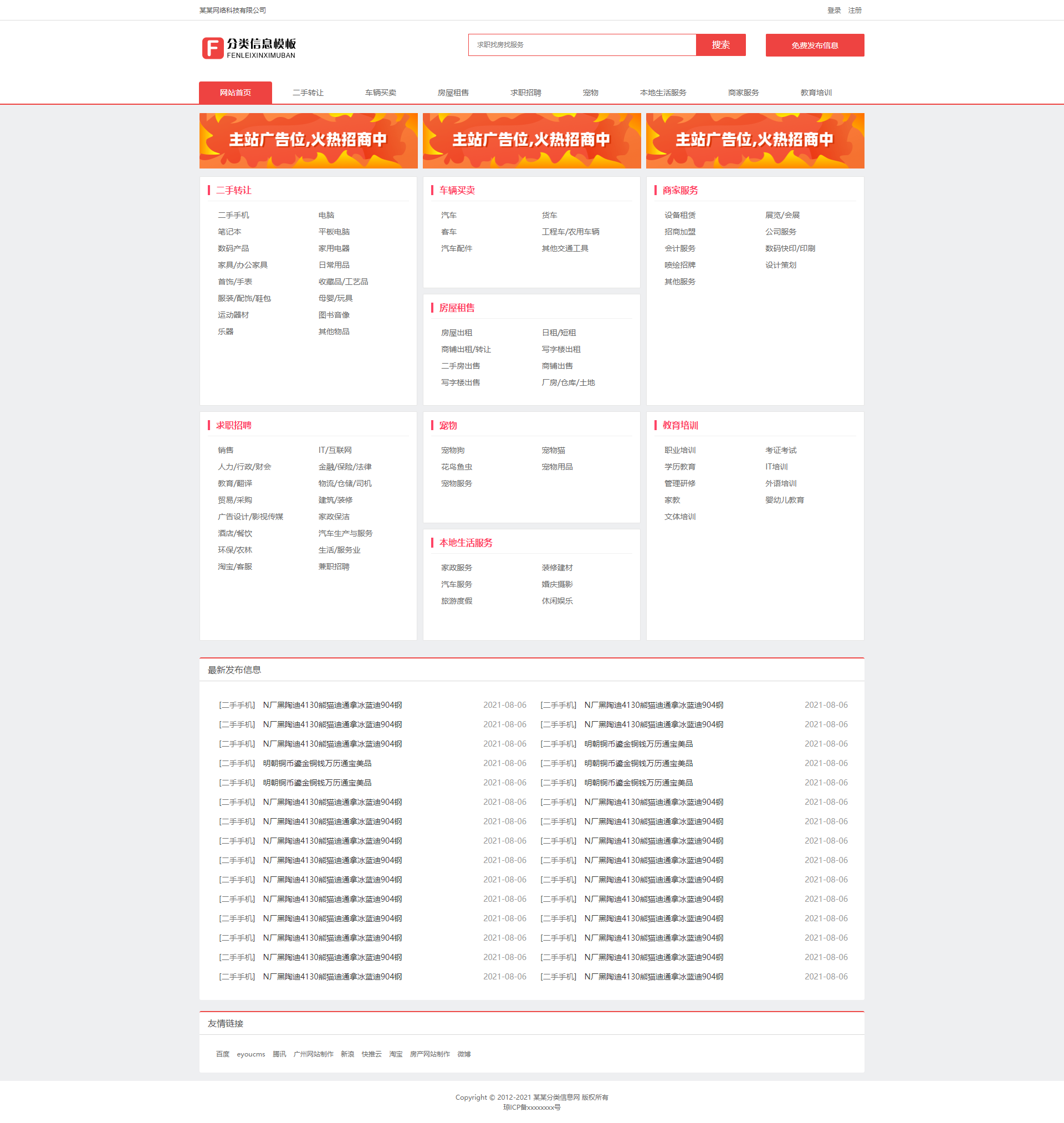Open the 工程车/农用车辆 category link
This screenshot has height=1123, width=1064.
571,231
